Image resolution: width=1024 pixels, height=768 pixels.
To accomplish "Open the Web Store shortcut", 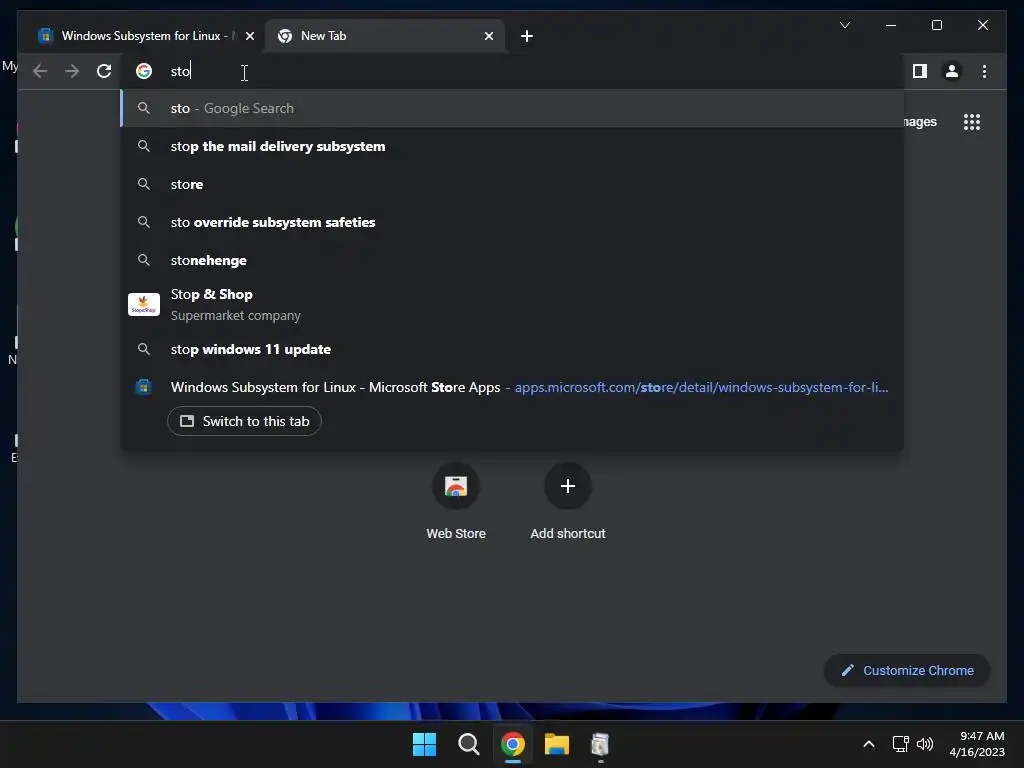I will (456, 502).
